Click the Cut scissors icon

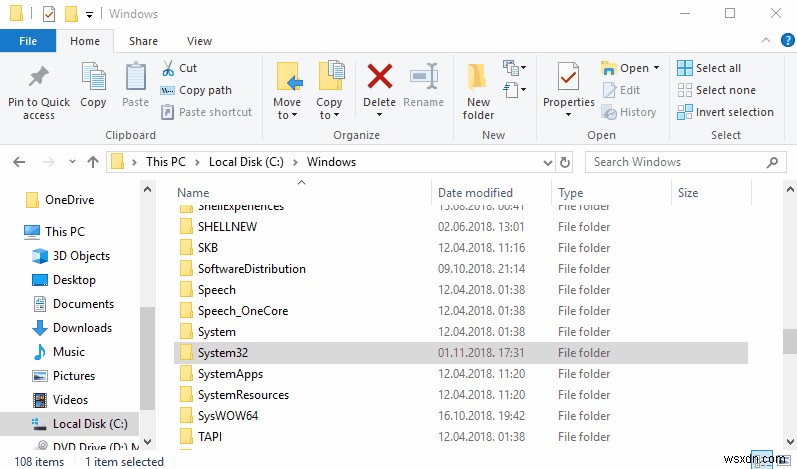pos(168,68)
